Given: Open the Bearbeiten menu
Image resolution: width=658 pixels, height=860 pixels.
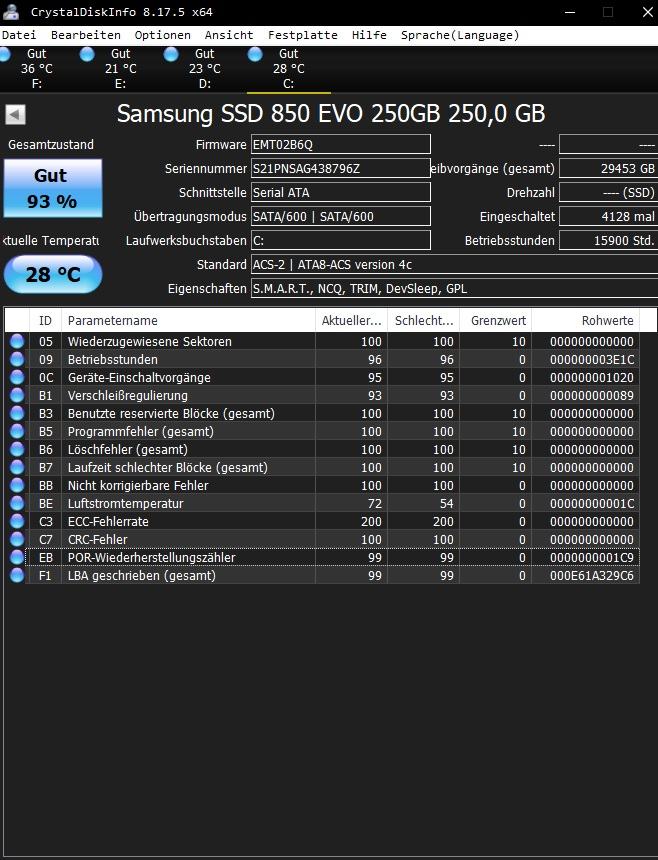Looking at the screenshot, I should (86, 35).
